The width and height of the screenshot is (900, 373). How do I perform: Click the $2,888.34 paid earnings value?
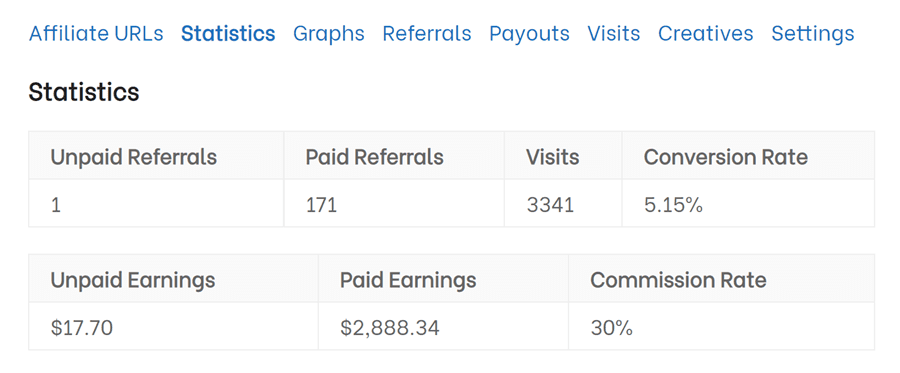tap(390, 328)
